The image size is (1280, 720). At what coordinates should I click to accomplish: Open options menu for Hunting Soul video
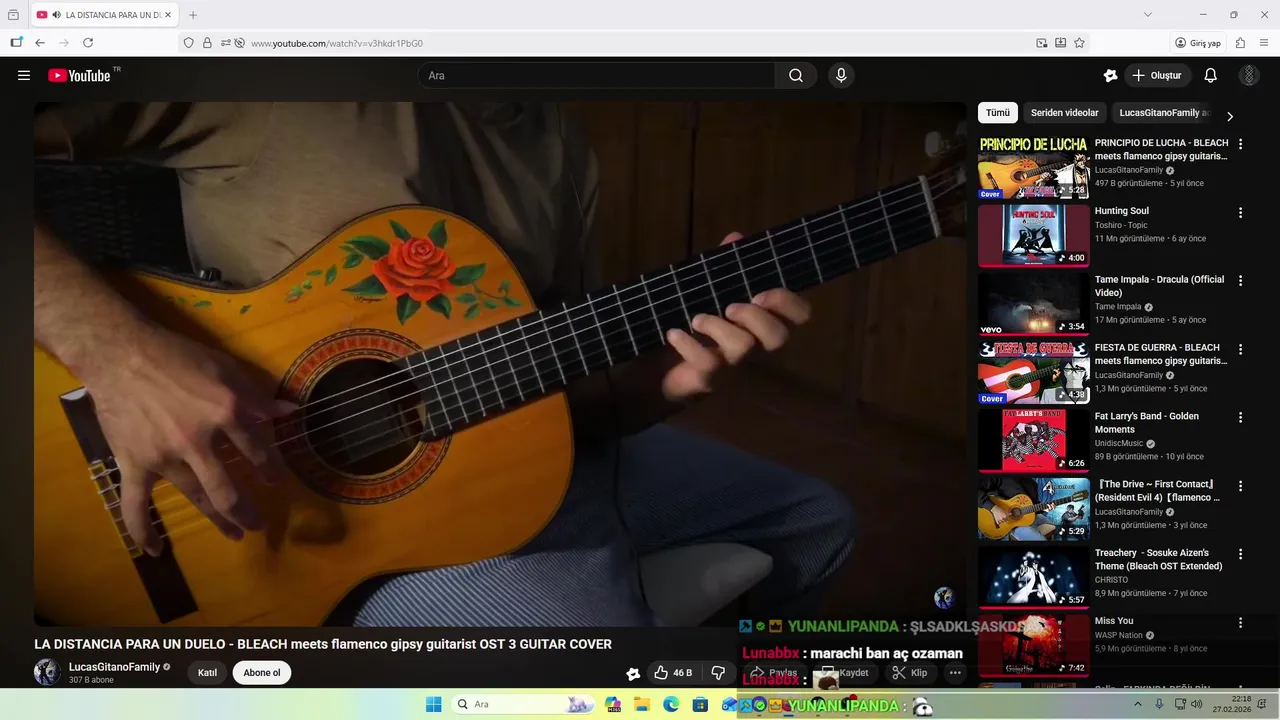coord(1240,213)
